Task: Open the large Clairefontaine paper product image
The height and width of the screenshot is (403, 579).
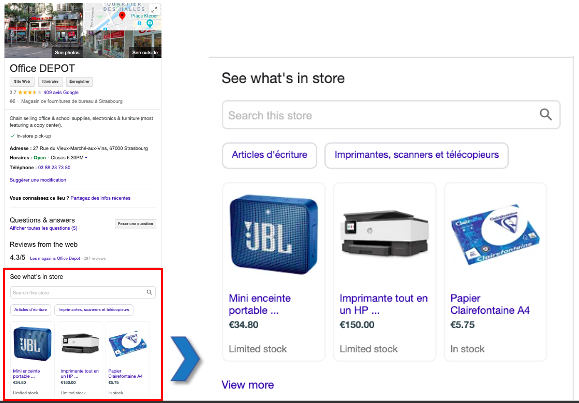Action: coord(495,234)
